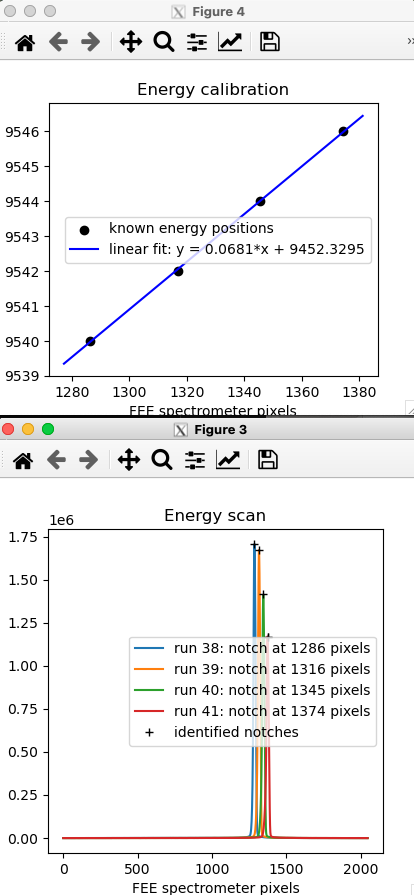
Task: Click Back arrow in Figure 4 toolbar
Action: 59,42
